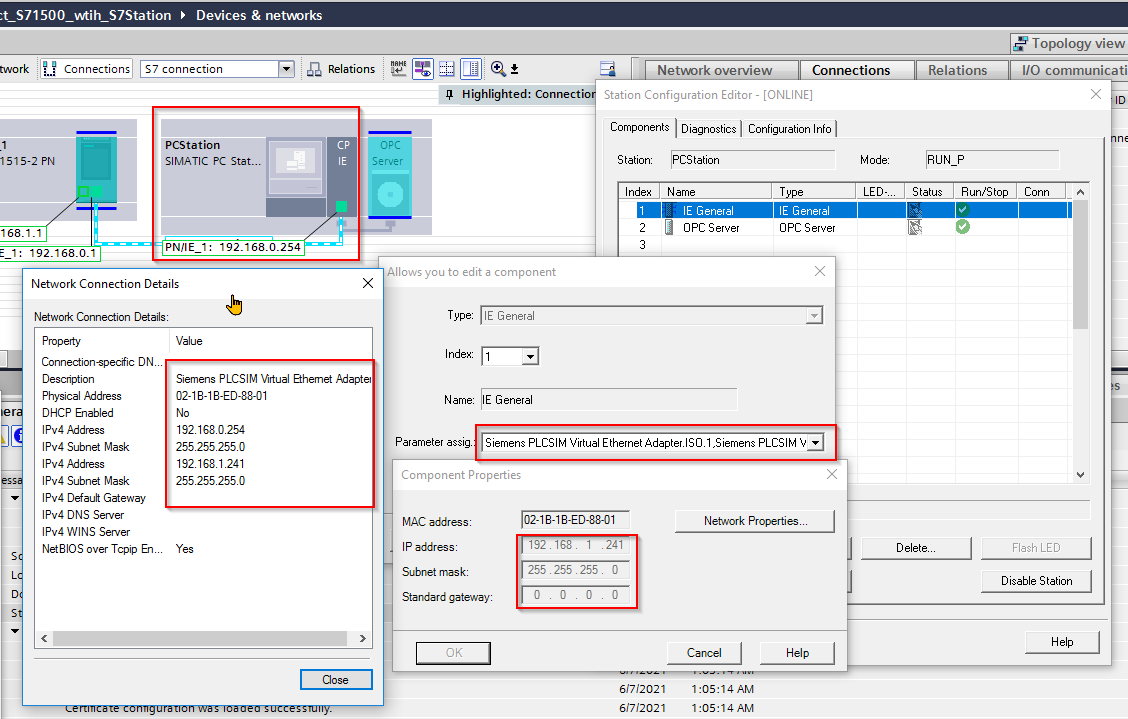Screen dimensions: 1128x719
Task: Click the blue info icon at left edge
Action: [x=19, y=435]
